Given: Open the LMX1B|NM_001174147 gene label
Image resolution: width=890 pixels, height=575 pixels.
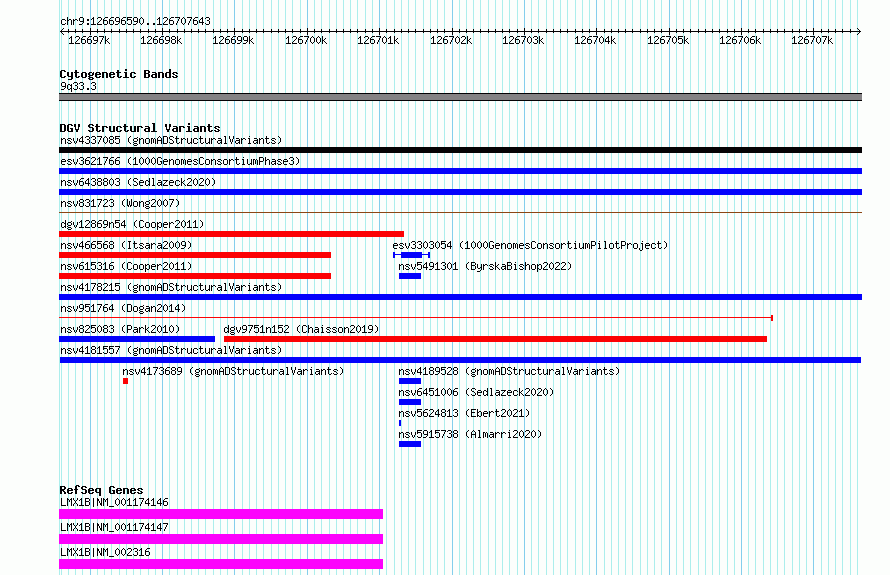Looking at the screenshot, I should [114, 527].
